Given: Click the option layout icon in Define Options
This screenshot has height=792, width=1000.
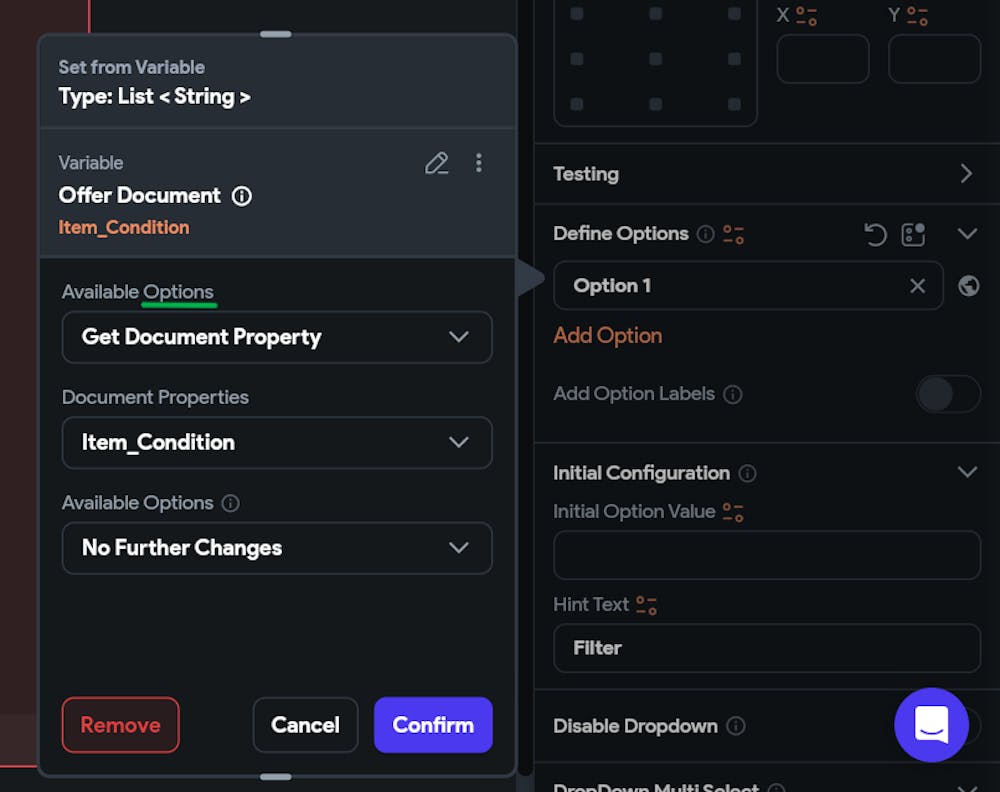Looking at the screenshot, I should tap(913, 234).
